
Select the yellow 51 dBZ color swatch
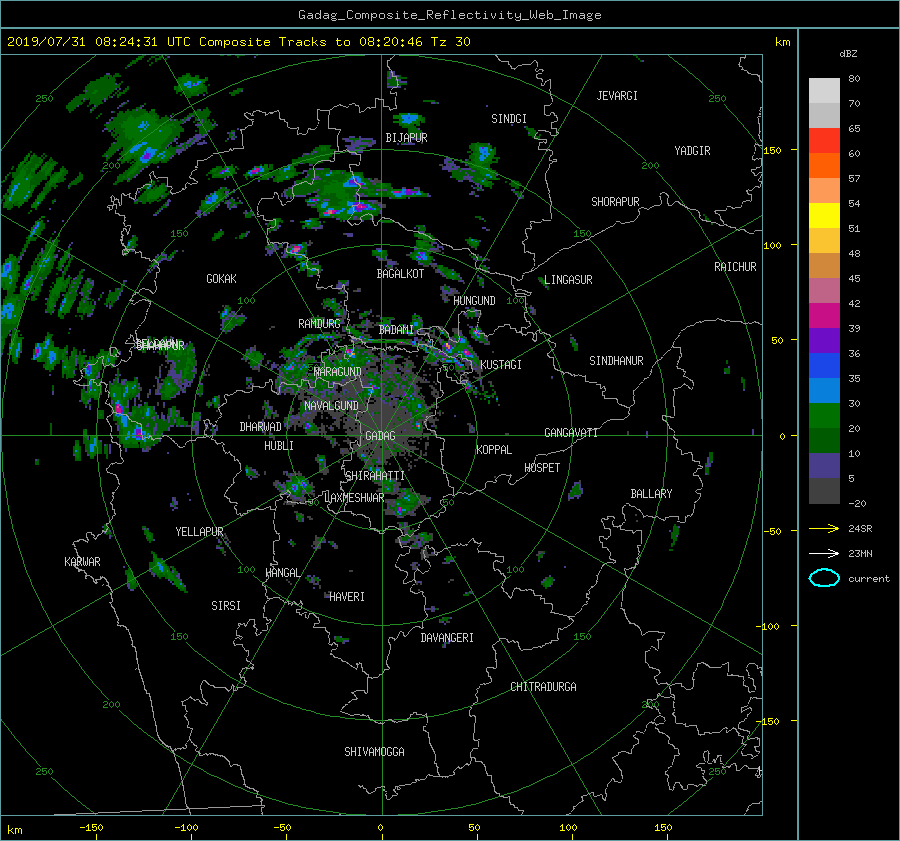point(824,216)
